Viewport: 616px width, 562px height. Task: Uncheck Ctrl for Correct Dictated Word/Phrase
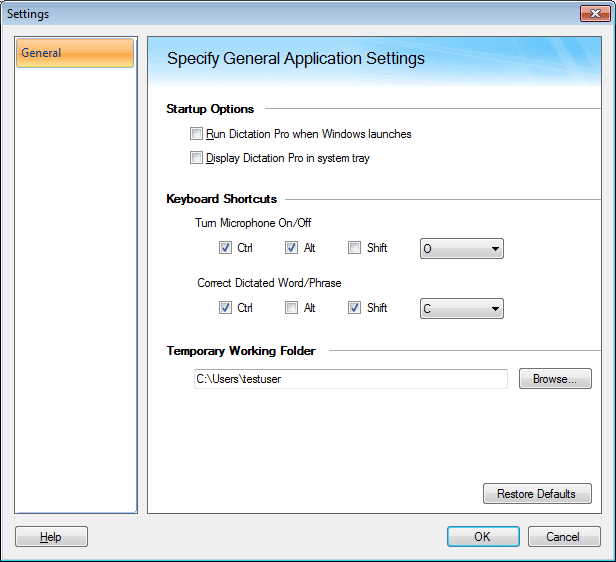[225, 307]
